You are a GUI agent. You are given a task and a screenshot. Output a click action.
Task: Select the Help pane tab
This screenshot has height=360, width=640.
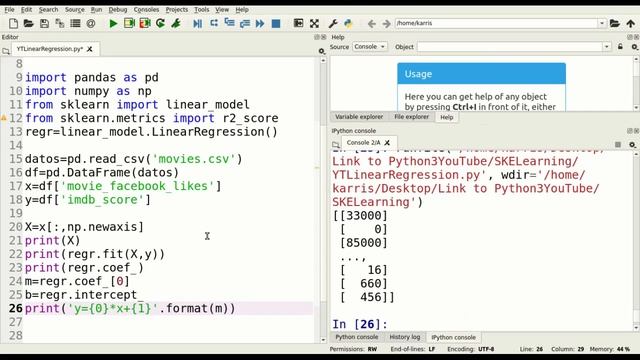(447, 117)
